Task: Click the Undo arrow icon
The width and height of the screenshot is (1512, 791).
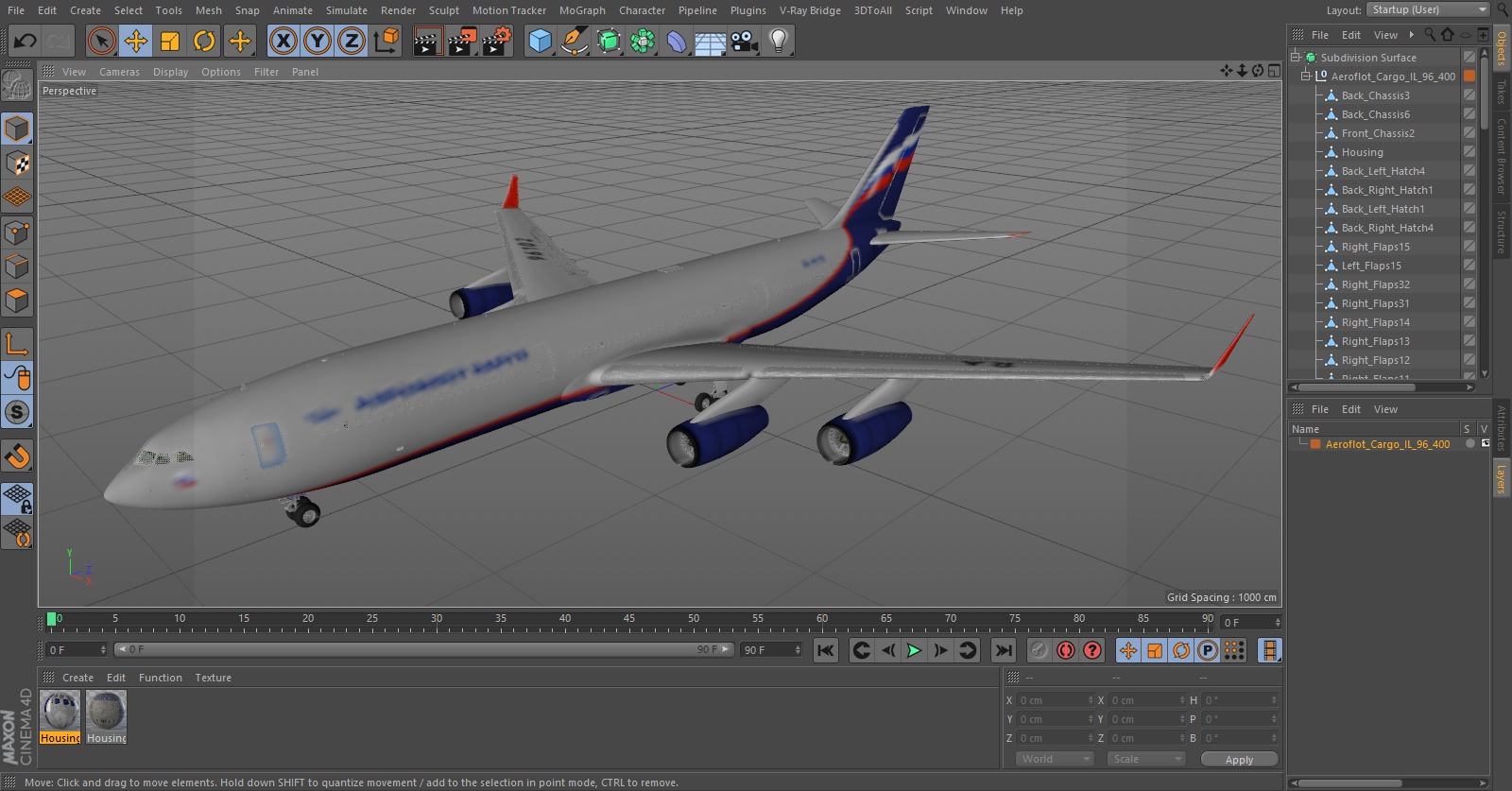Action: coord(26,41)
